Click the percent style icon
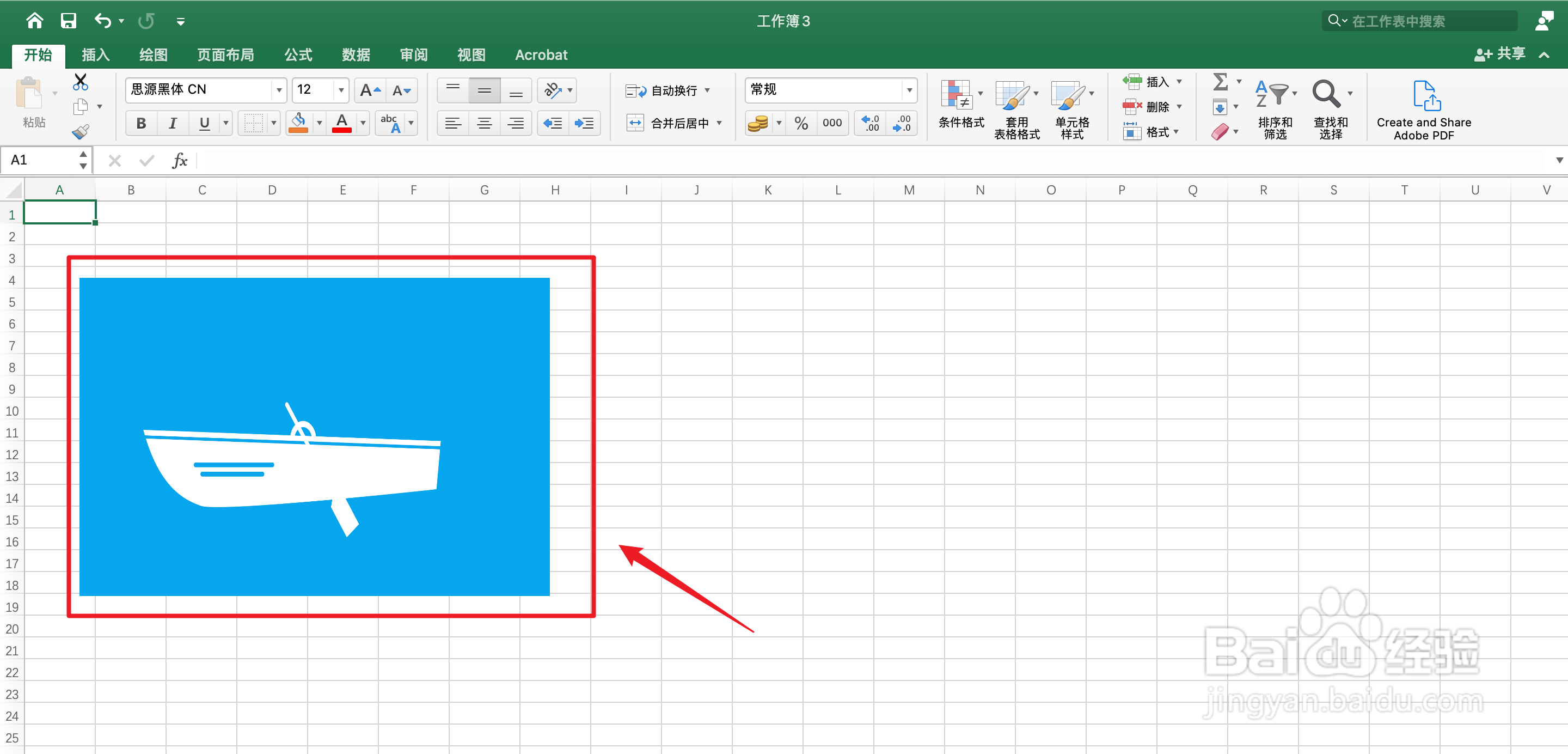Image resolution: width=1568 pixels, height=754 pixels. click(801, 124)
